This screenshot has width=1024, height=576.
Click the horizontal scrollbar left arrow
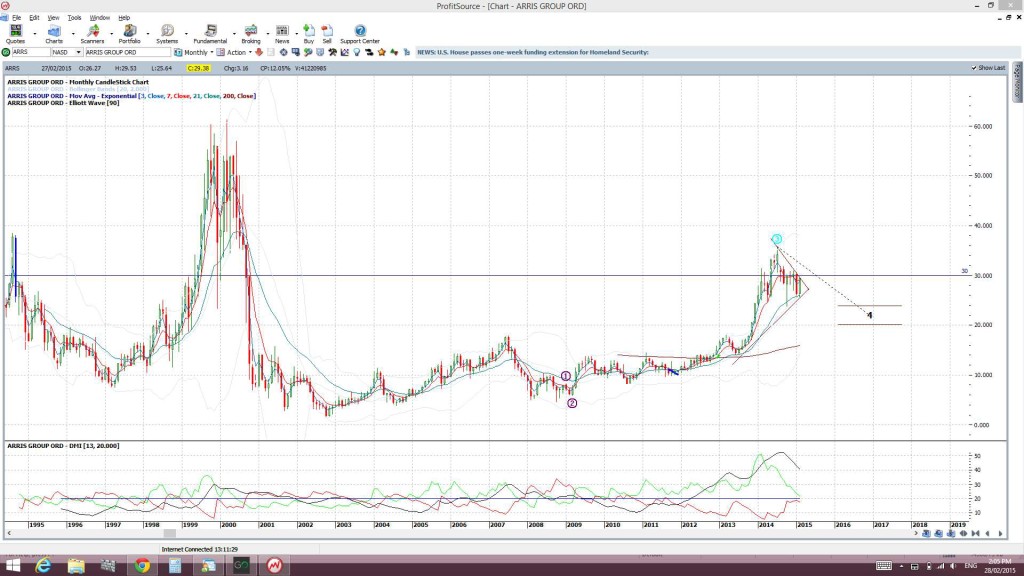9,534
